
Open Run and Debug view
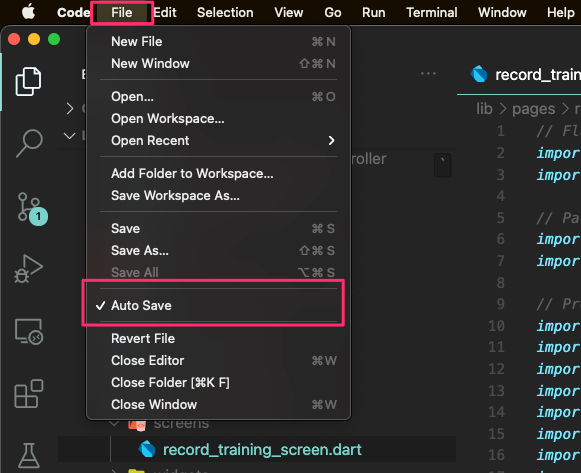click(28, 269)
